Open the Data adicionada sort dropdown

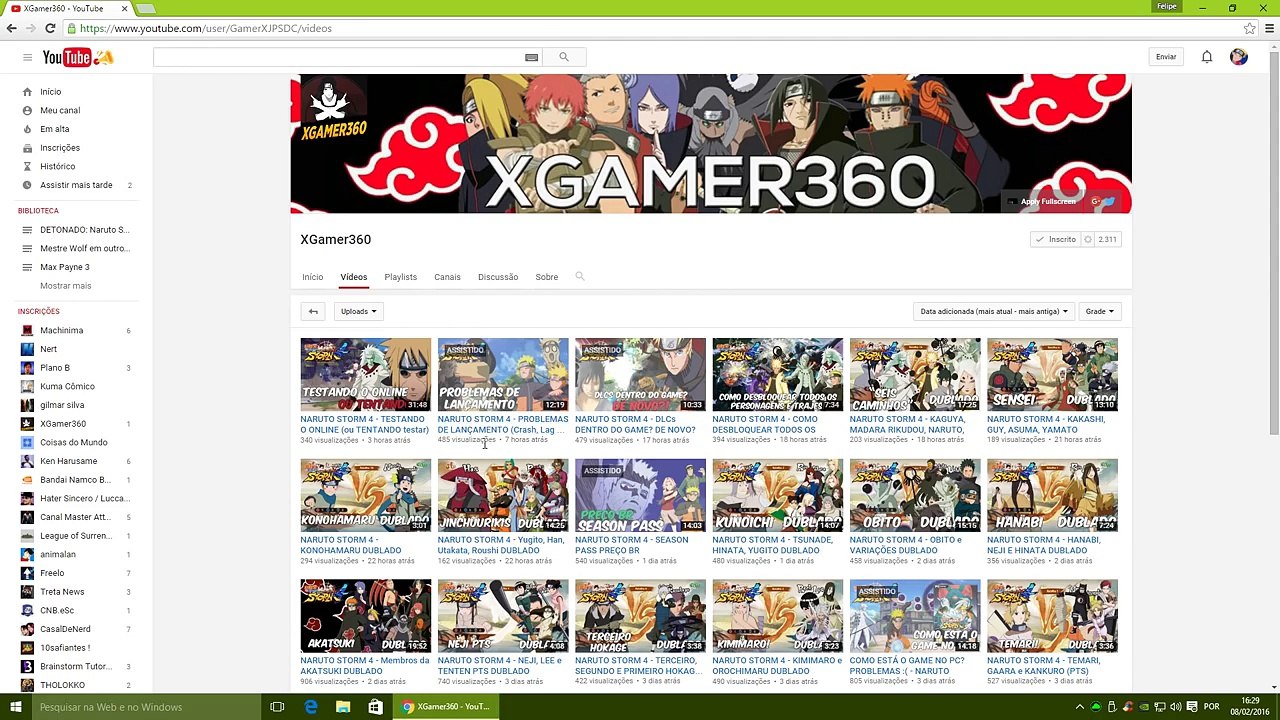click(994, 311)
